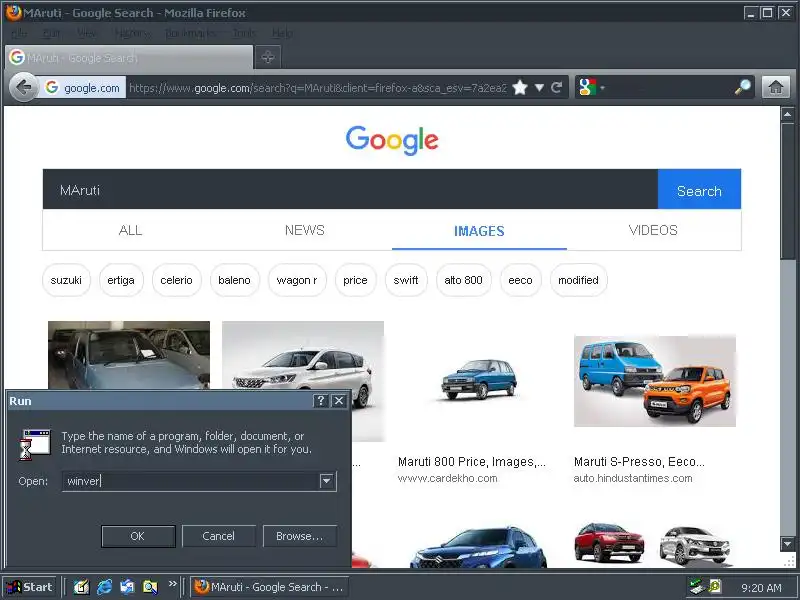Select the modified suggestion chip
This screenshot has width=800, height=600.
pyautogui.click(x=579, y=280)
